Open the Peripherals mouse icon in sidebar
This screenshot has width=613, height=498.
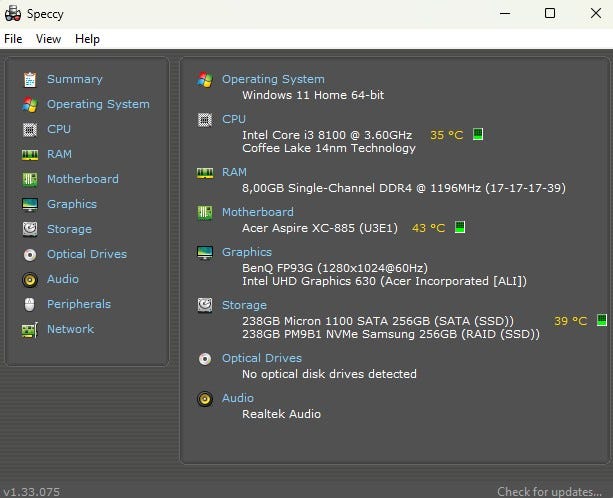(x=30, y=305)
